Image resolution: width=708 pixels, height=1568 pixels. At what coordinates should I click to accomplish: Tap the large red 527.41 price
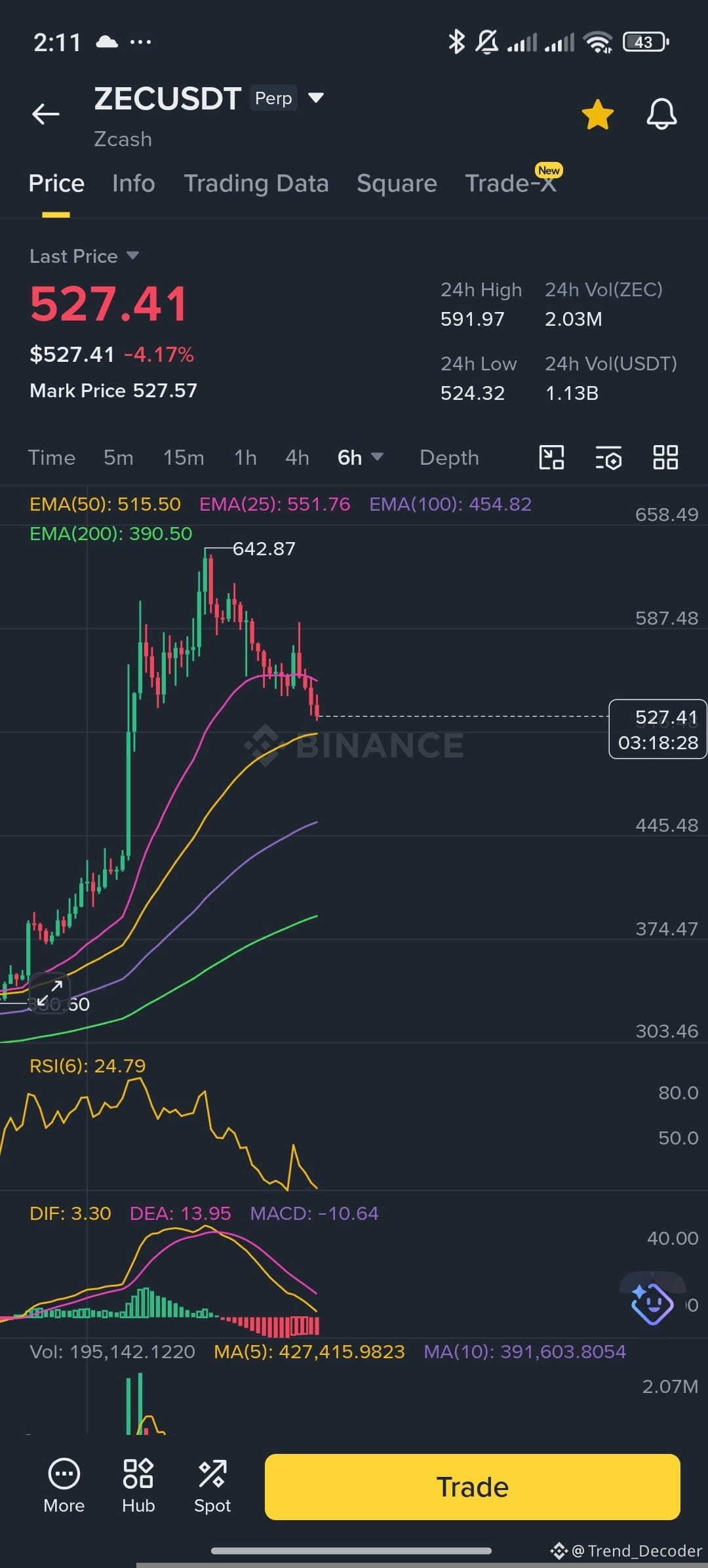coord(109,305)
